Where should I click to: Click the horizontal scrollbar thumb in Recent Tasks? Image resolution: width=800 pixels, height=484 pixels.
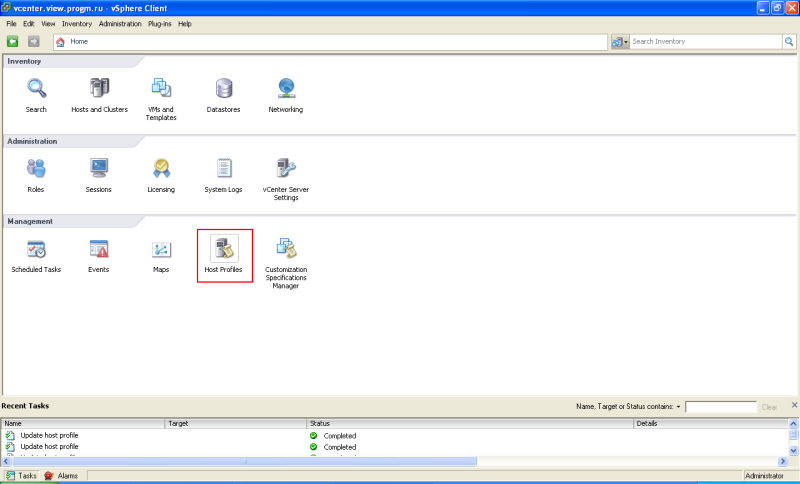(x=244, y=461)
